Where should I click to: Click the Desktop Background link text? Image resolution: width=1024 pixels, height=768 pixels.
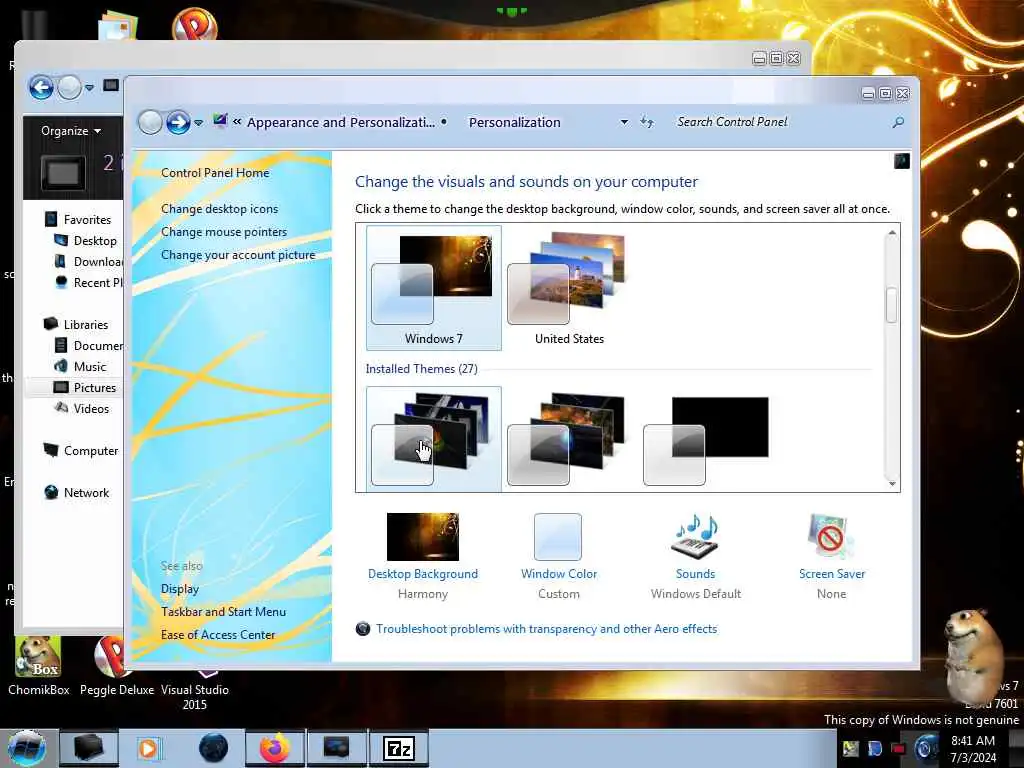423,574
